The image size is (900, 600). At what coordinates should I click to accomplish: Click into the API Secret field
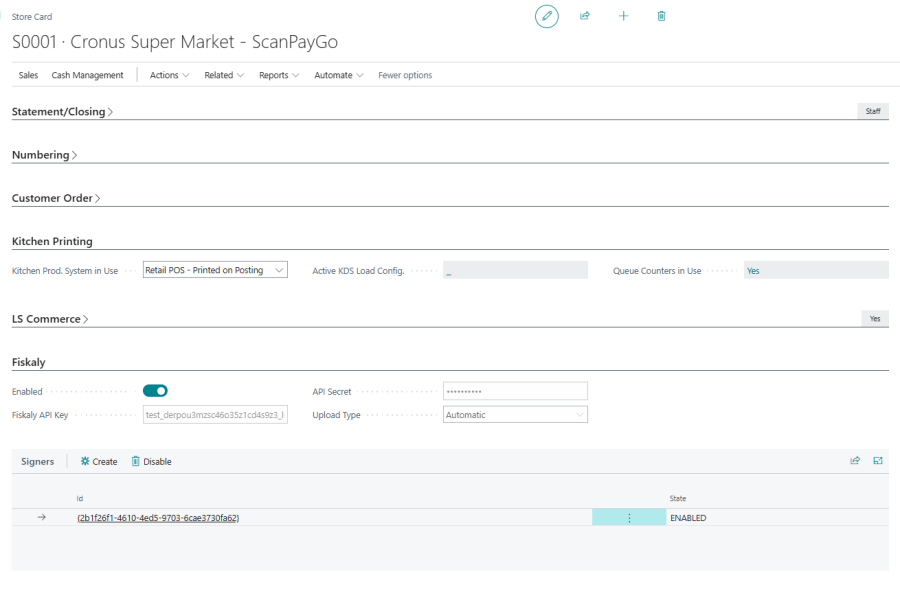pyautogui.click(x=515, y=391)
